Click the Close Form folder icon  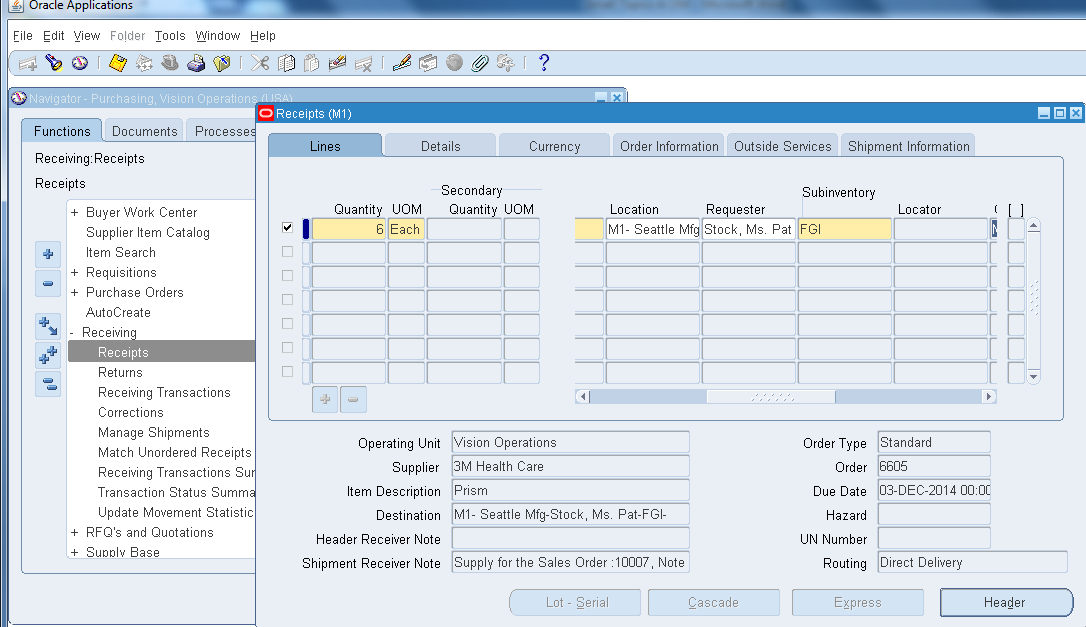(x=222, y=63)
